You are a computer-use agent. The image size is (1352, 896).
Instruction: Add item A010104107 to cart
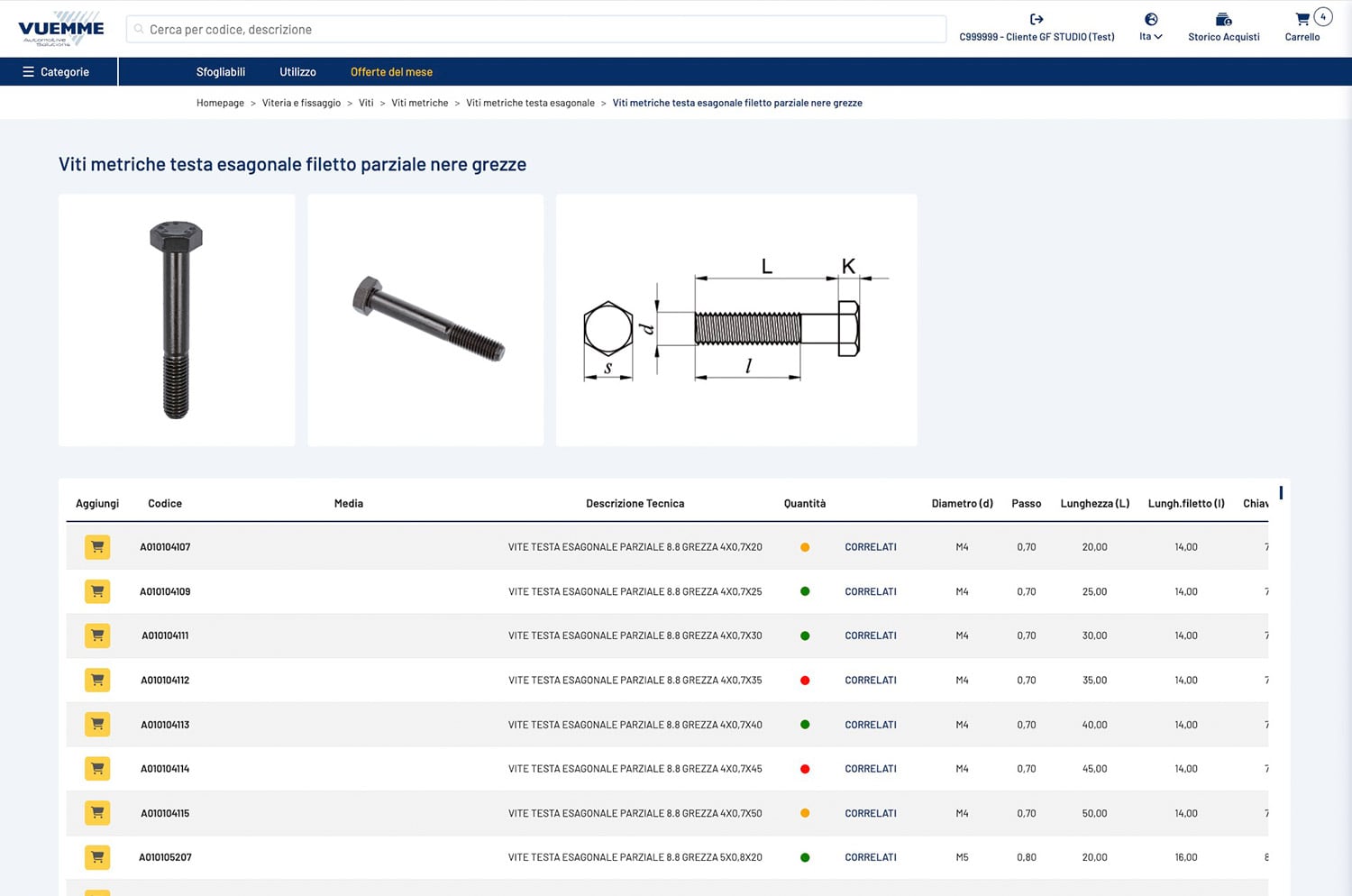(x=97, y=547)
